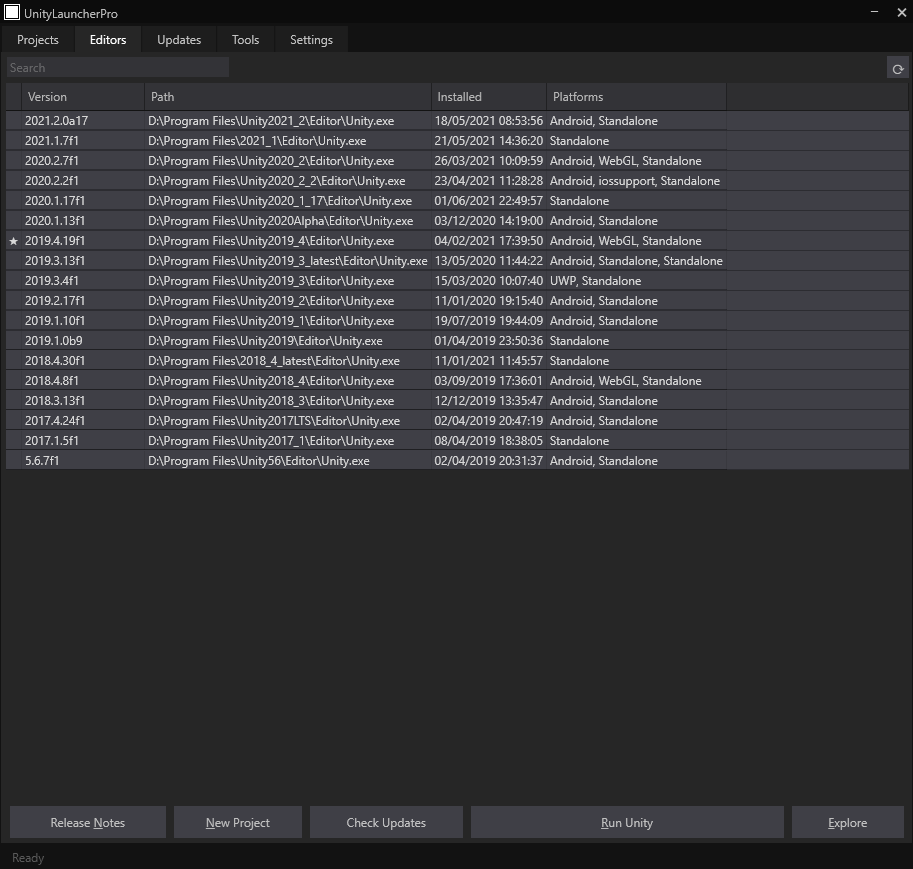
Task: Click platforms 'Android, Standalone, Standalone'
Action: coord(636,261)
